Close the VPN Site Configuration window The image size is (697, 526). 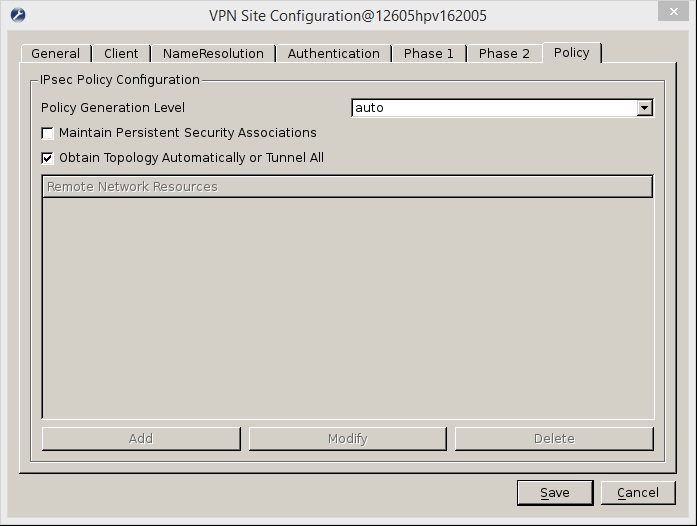click(x=672, y=13)
